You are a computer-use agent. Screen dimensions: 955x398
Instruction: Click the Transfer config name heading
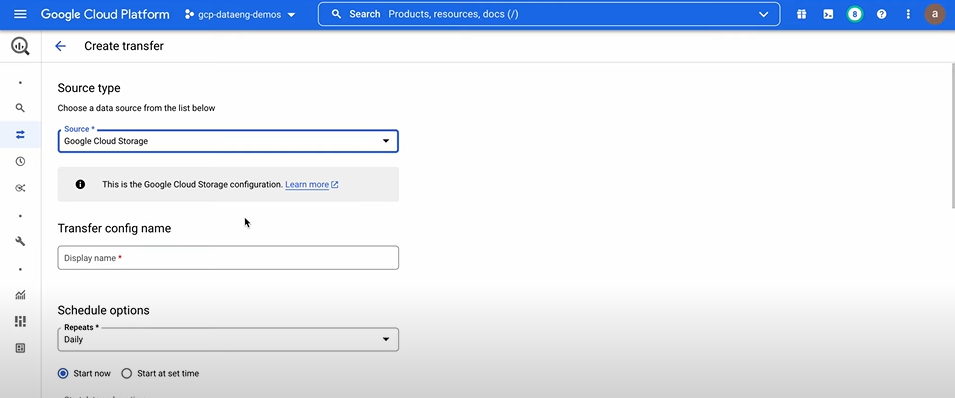click(x=114, y=229)
